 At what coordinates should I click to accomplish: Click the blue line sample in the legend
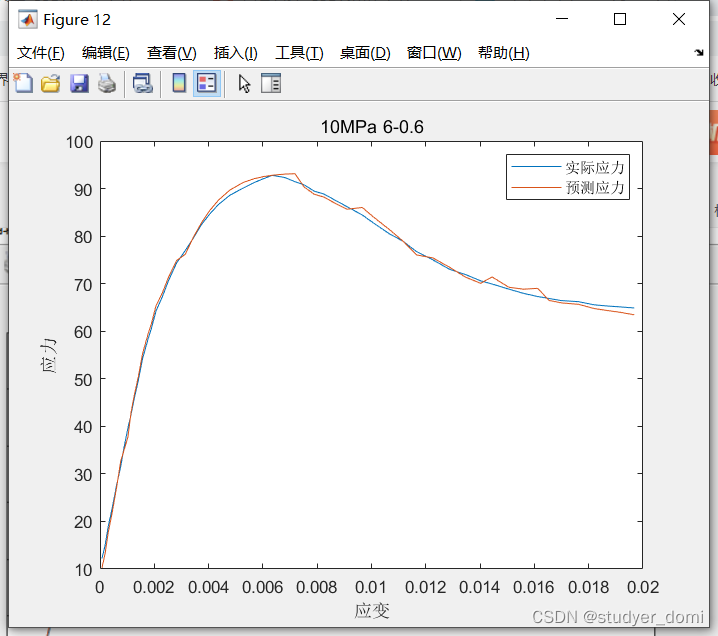point(536,167)
